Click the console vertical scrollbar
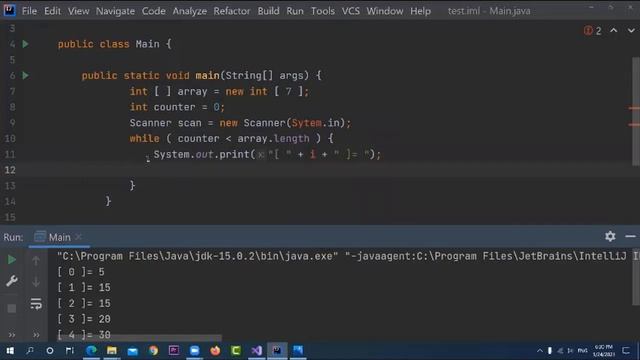Viewport: 640px width, 360px height. tap(636, 278)
